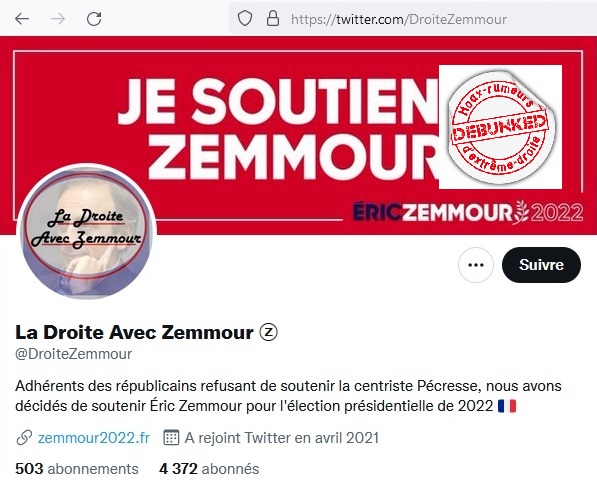This screenshot has height=480, width=597.
Task: Click the French flag emoji in bio
Action: pyautogui.click(x=507, y=406)
